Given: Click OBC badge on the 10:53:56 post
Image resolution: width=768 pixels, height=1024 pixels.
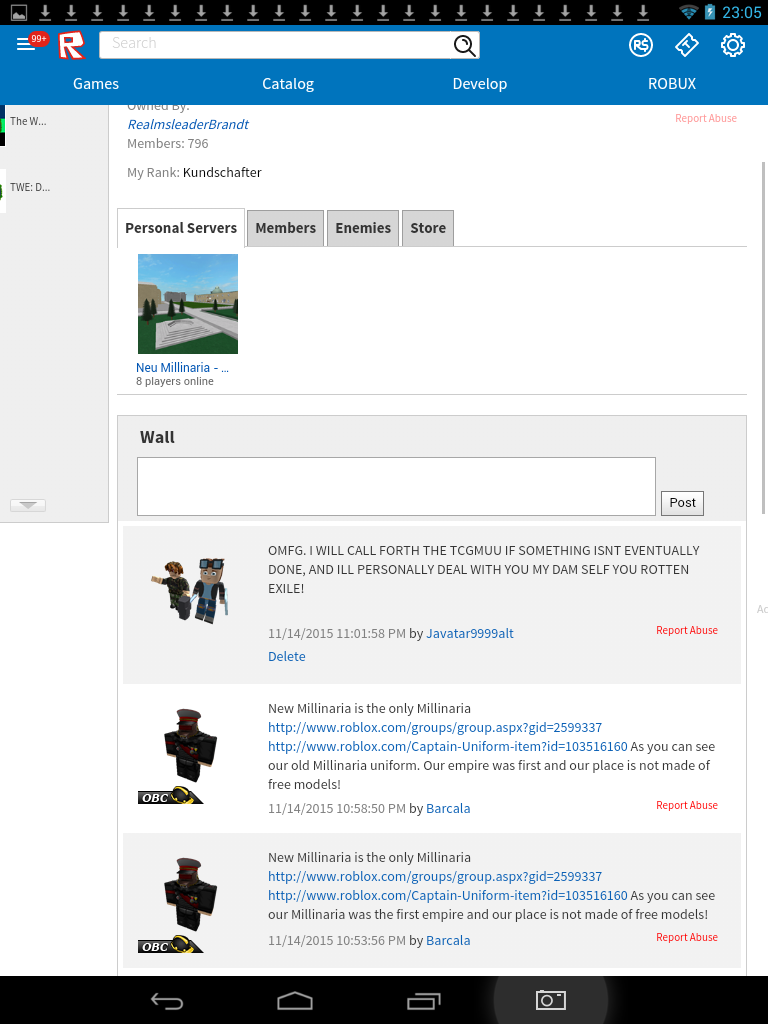Looking at the screenshot, I should coord(170,945).
